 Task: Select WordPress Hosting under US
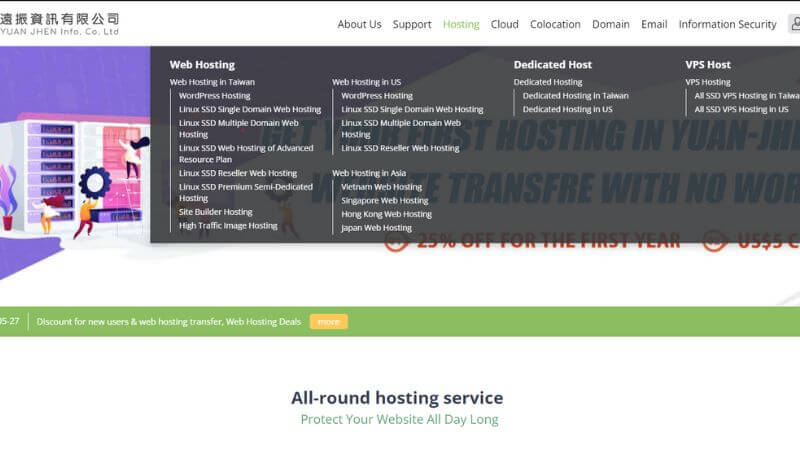point(377,95)
